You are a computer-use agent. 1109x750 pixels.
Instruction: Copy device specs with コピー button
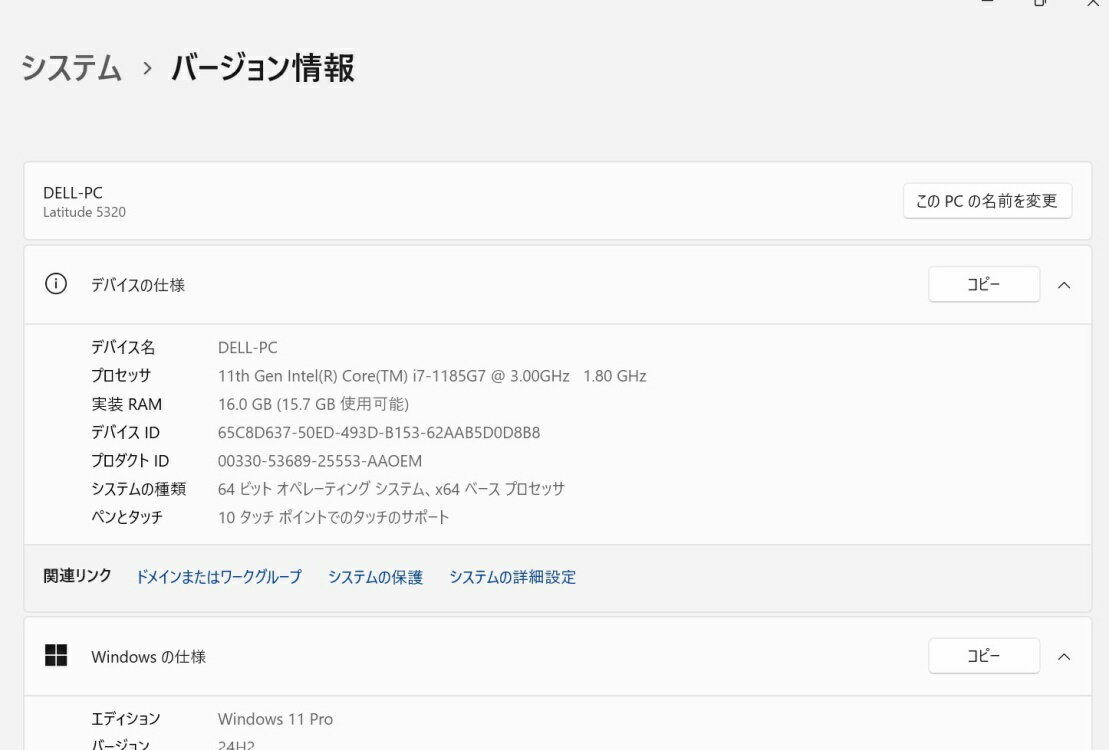(x=983, y=284)
